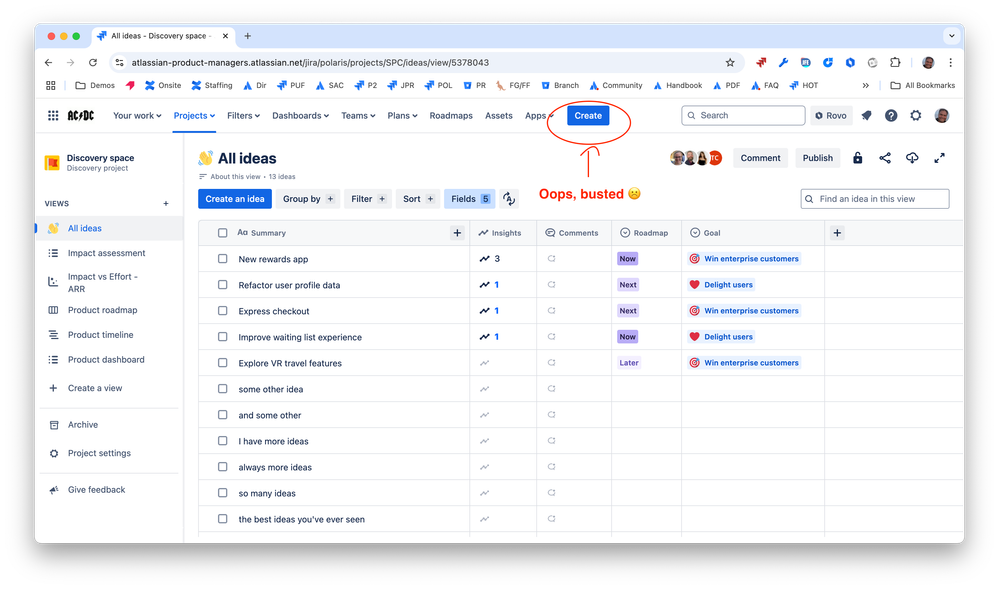Click the Publish button

coord(817,158)
